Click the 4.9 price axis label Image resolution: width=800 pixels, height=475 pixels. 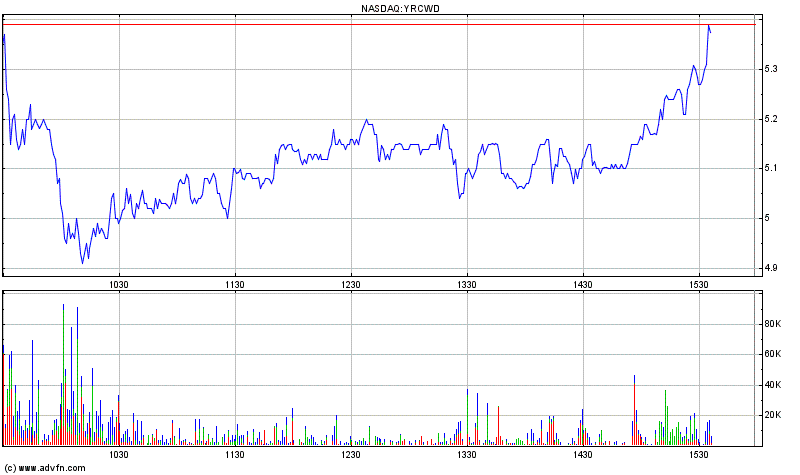770,268
